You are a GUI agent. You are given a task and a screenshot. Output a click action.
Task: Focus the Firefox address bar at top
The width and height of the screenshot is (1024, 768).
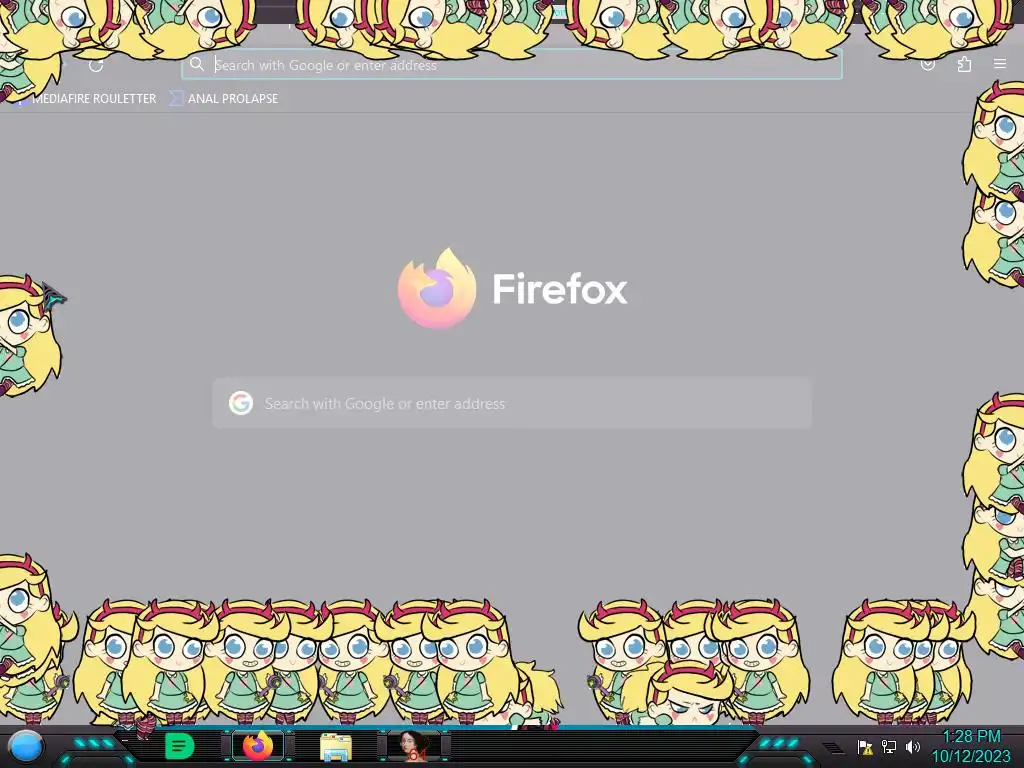coord(511,65)
